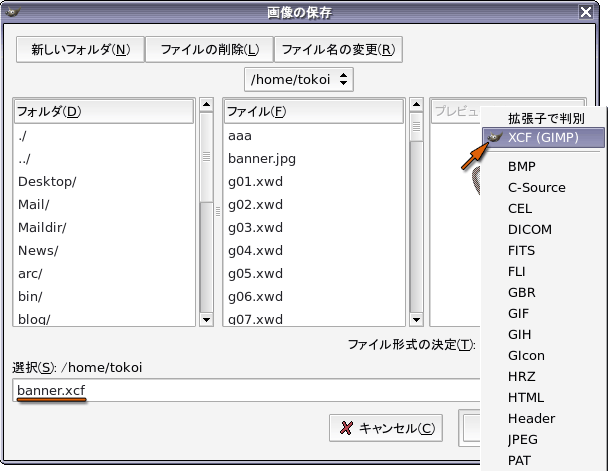
Task: Click folder list scrollbar up arrow
Action: (x=206, y=104)
